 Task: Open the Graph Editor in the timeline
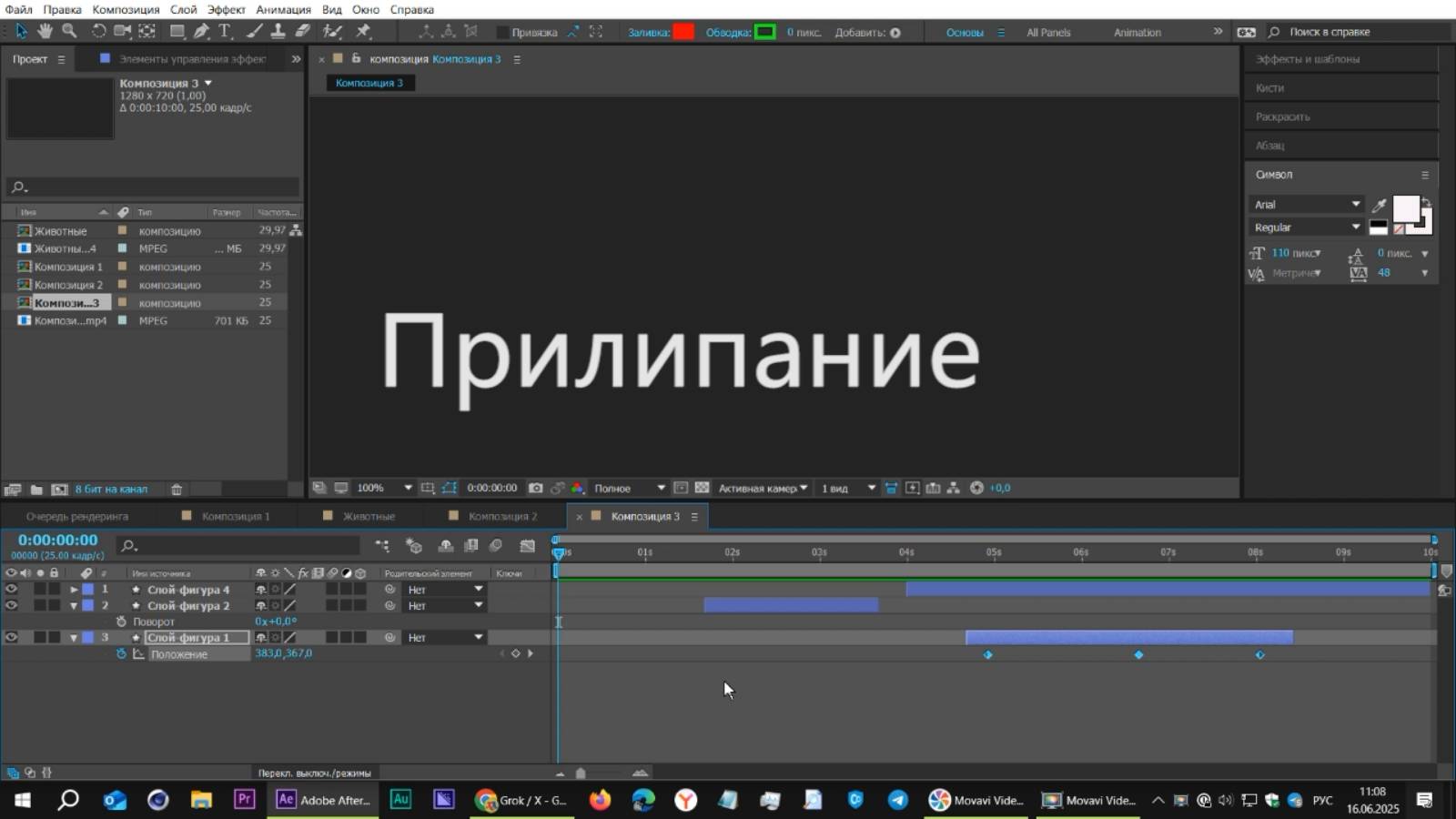528,546
